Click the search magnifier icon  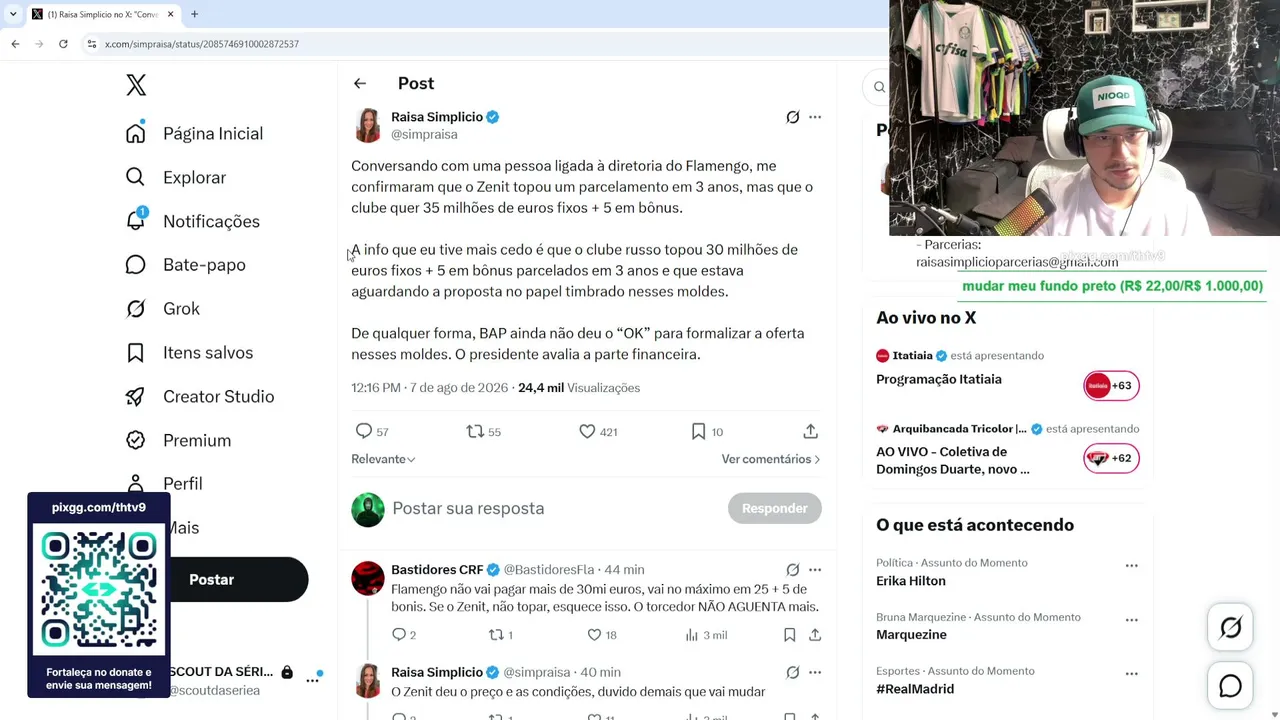tap(879, 87)
